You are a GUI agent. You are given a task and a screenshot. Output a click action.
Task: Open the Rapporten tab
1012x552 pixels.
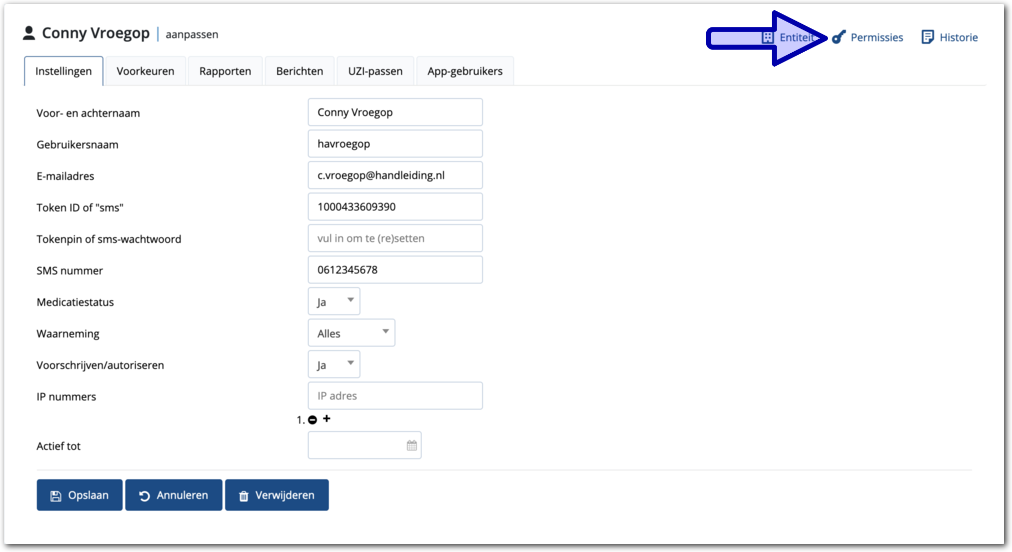225,71
